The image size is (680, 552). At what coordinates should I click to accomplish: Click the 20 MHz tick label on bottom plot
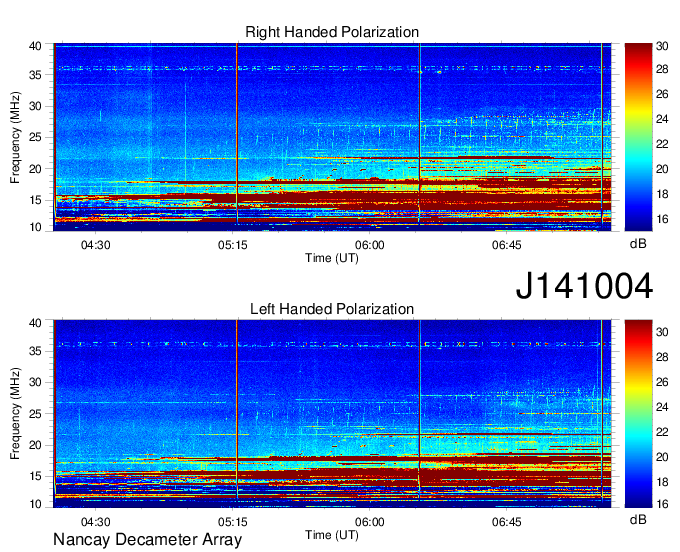(35, 445)
